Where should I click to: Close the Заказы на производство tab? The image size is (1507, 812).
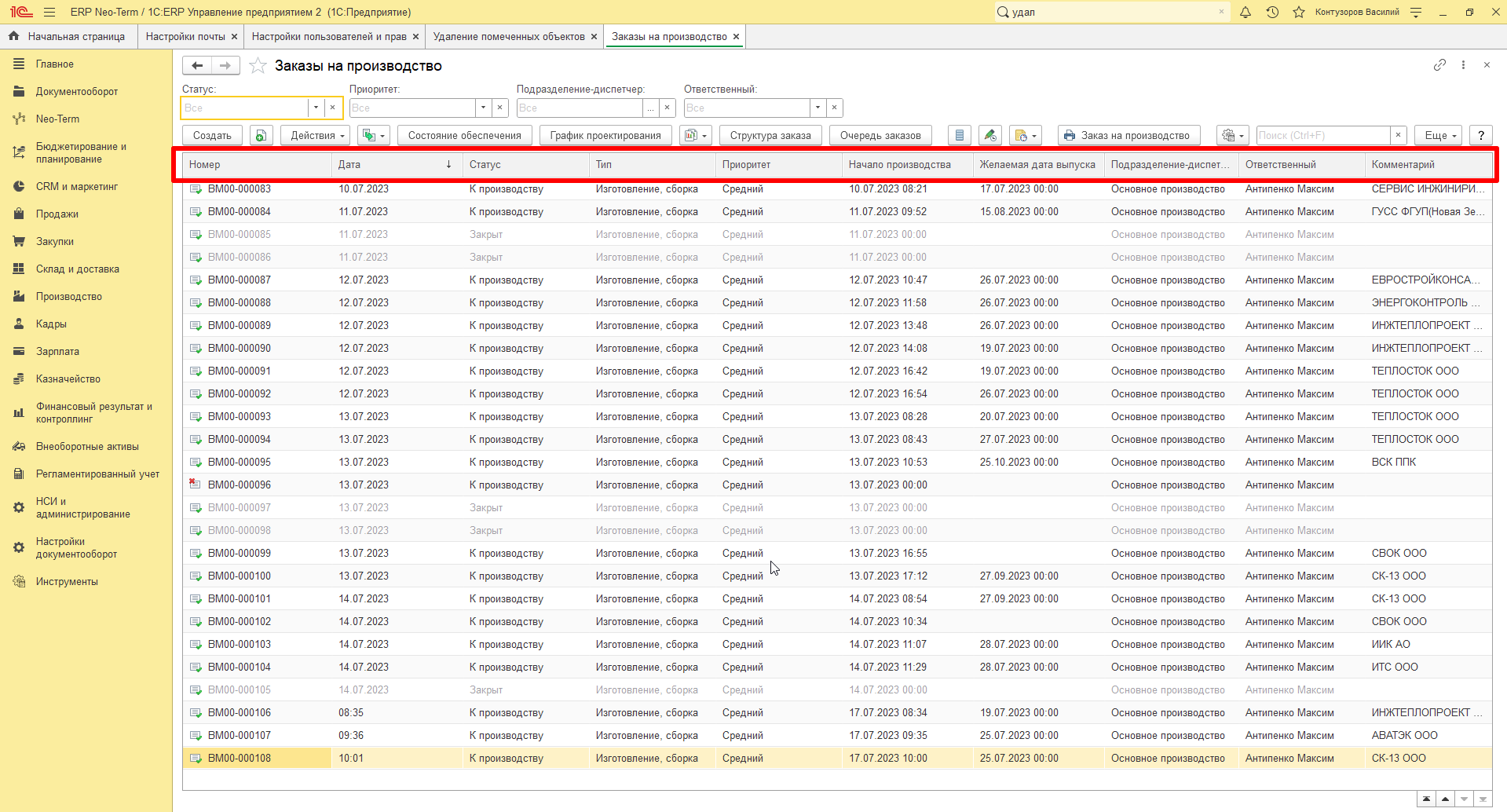(736, 37)
